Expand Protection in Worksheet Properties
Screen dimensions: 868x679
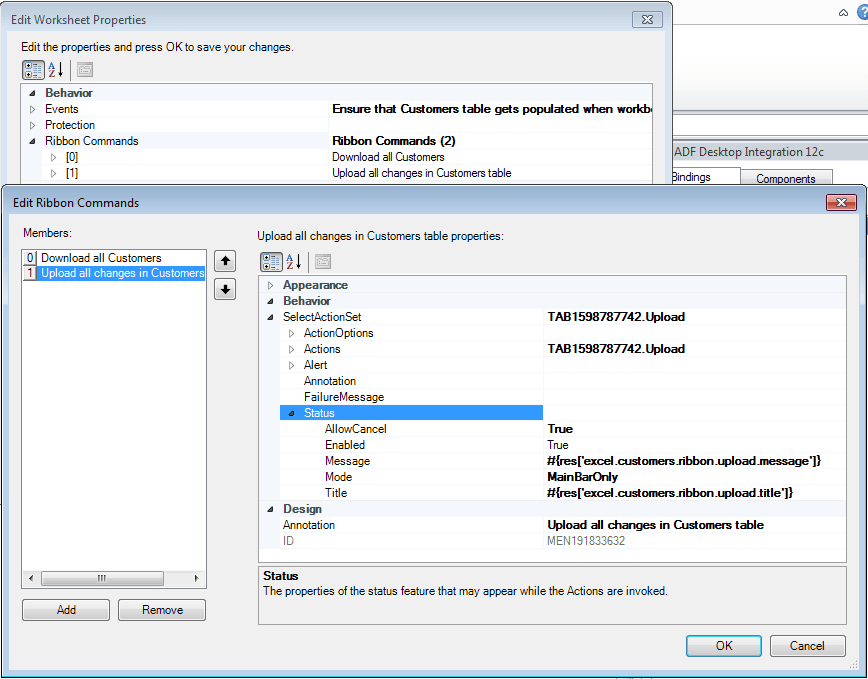(x=33, y=126)
